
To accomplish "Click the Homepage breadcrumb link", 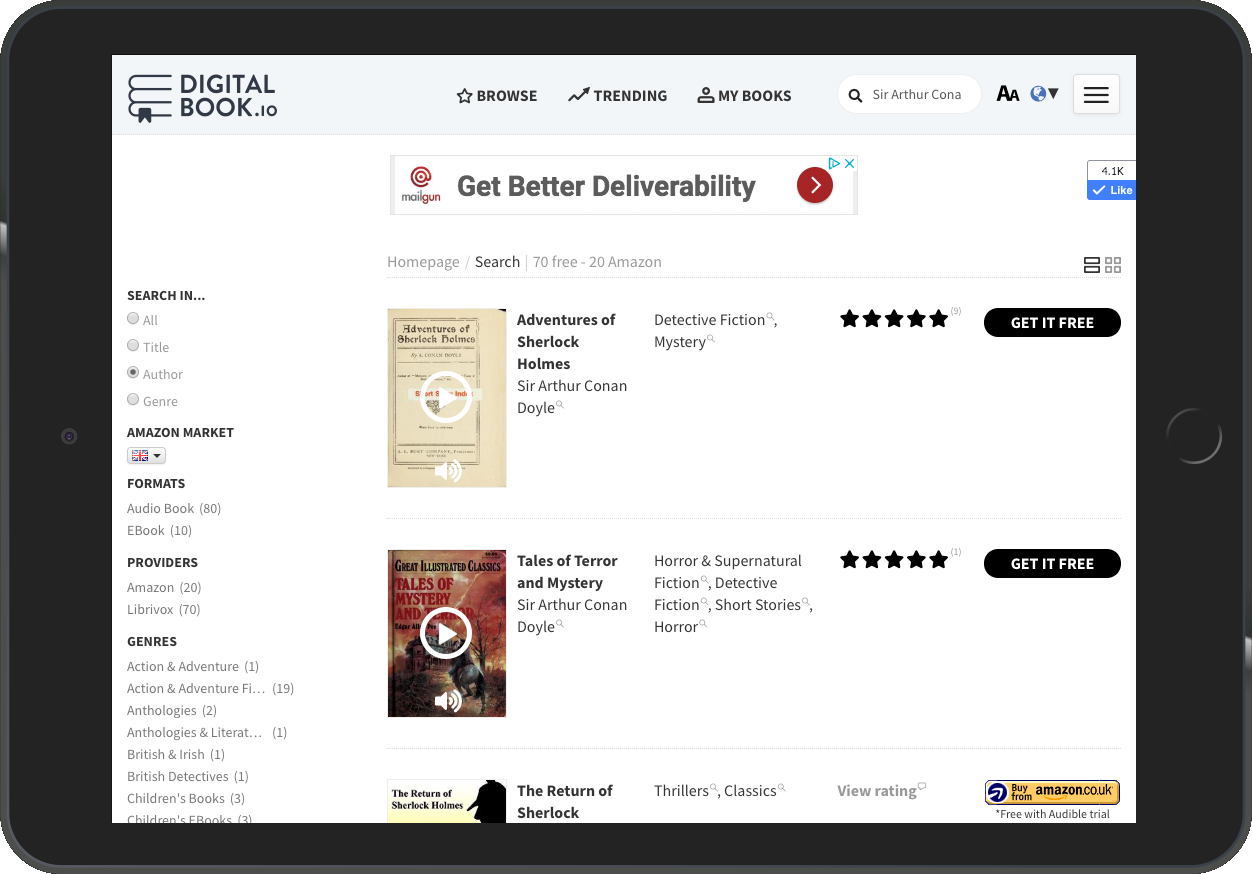I will 423,261.
